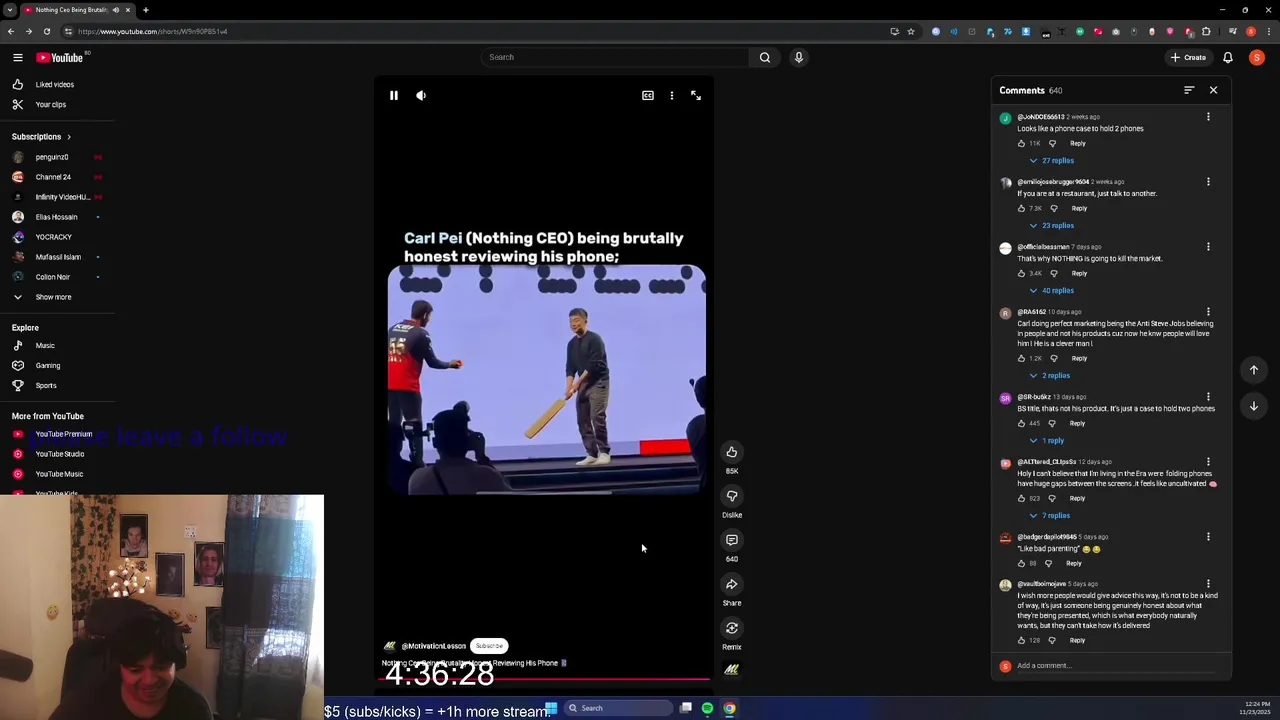Viewport: 1280px width, 720px height.
Task: Expand the 1 reply thread
Action: [x=1047, y=441]
